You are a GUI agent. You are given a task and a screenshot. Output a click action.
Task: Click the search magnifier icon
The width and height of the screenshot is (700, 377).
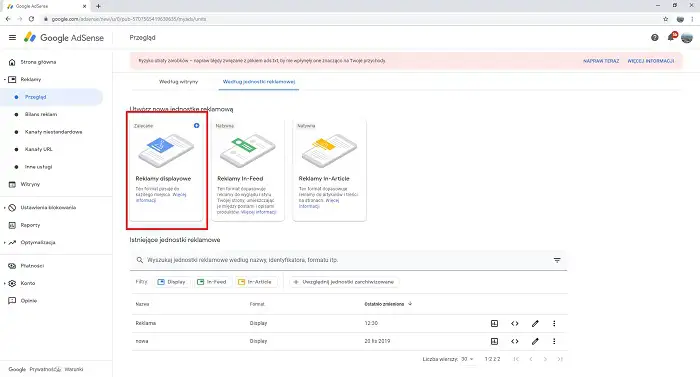point(140,260)
